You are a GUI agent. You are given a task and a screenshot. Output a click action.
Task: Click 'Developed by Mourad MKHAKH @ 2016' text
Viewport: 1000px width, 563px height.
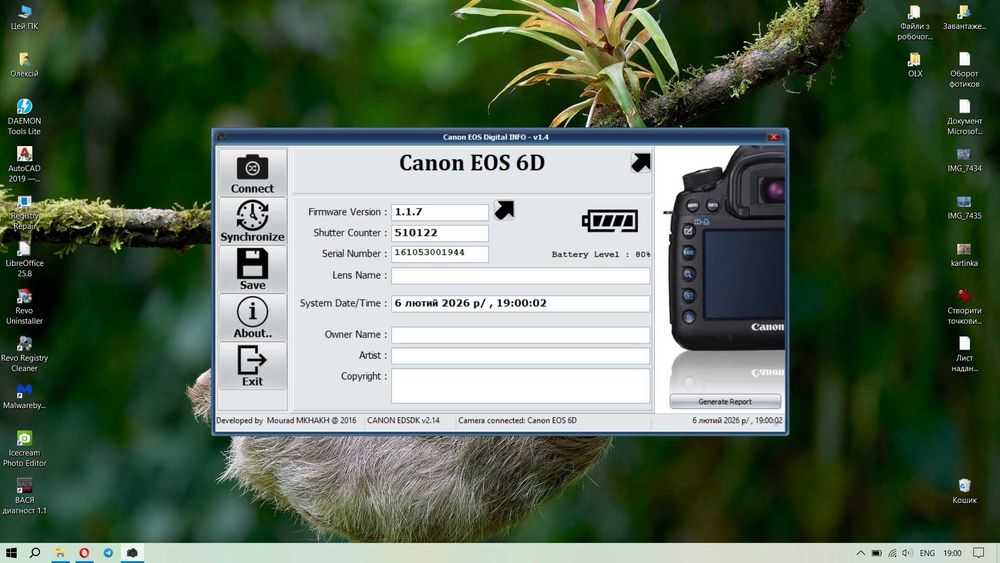(x=286, y=421)
